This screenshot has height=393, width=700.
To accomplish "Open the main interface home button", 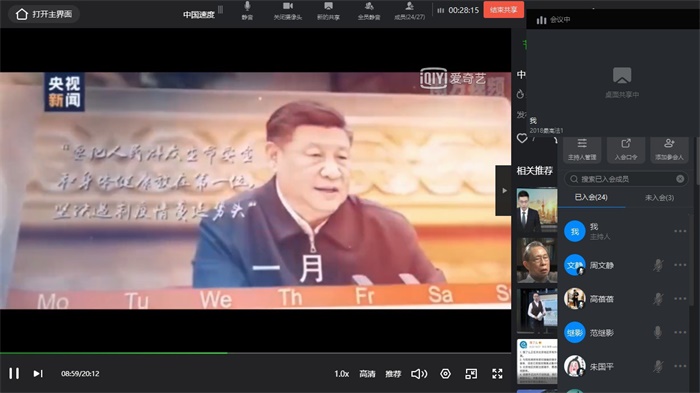I will coord(44,14).
